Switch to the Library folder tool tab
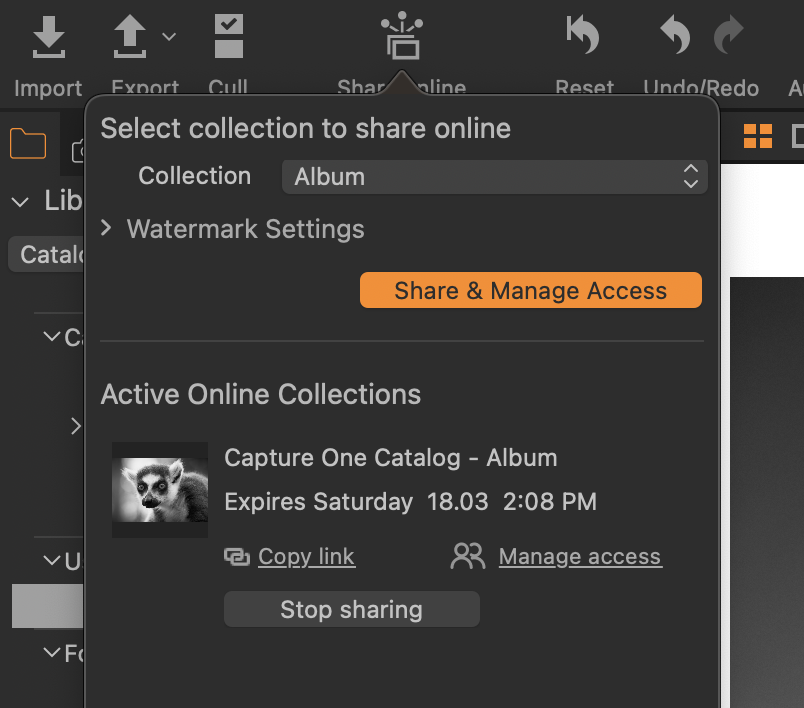Image resolution: width=804 pixels, height=708 pixels. click(28, 144)
